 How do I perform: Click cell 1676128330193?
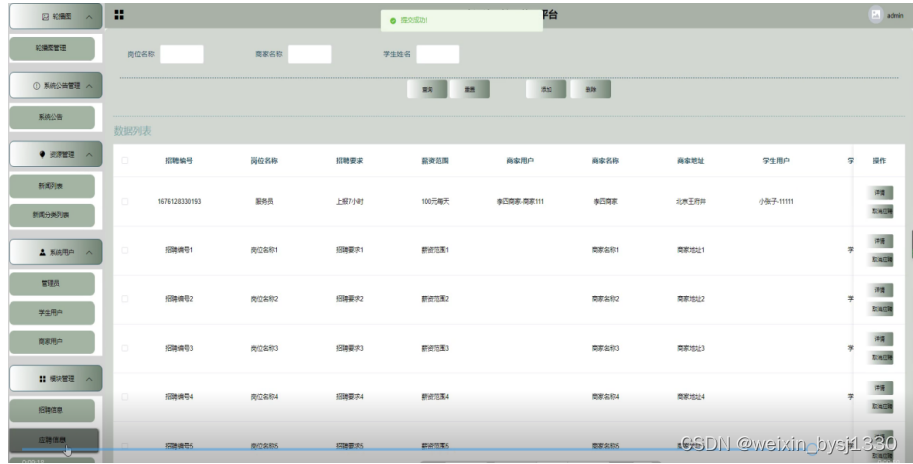point(179,201)
